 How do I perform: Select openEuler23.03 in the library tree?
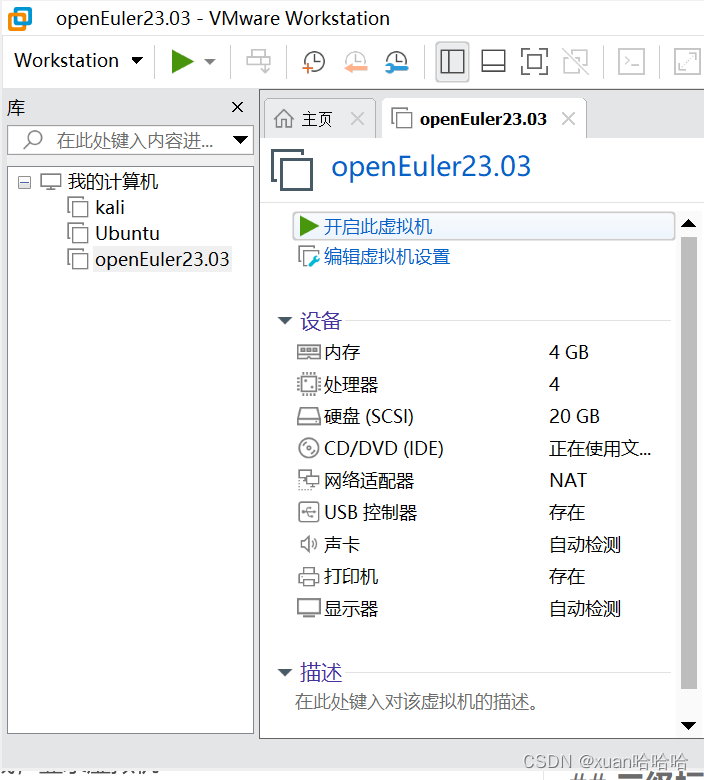pyautogui.click(x=162, y=259)
